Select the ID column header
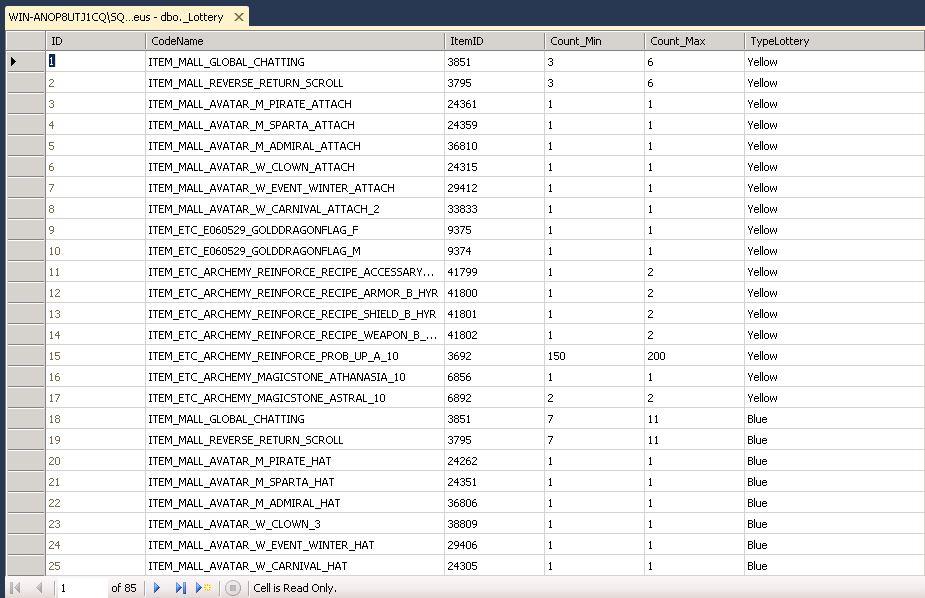Viewport: 925px width, 598px height. pos(95,41)
